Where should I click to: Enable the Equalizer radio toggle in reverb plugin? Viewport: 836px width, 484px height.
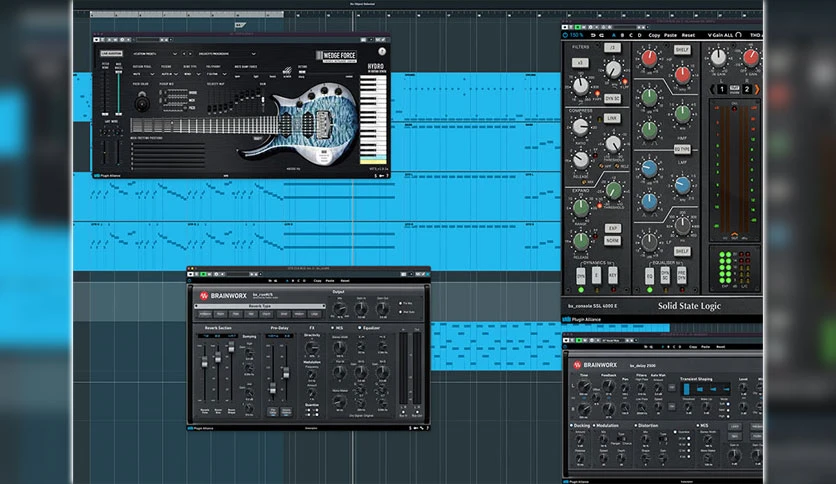tap(360, 328)
